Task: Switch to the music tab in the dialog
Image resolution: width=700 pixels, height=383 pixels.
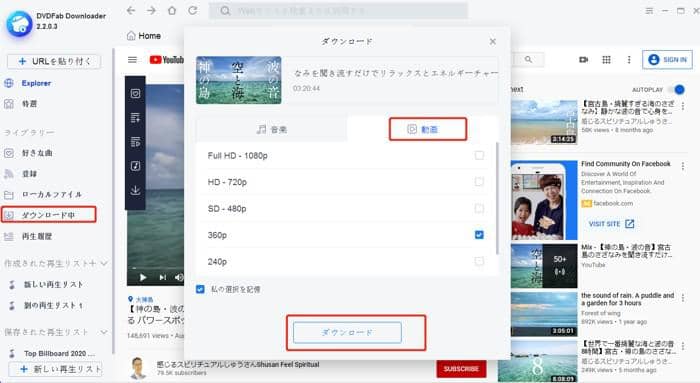Action: 271,129
